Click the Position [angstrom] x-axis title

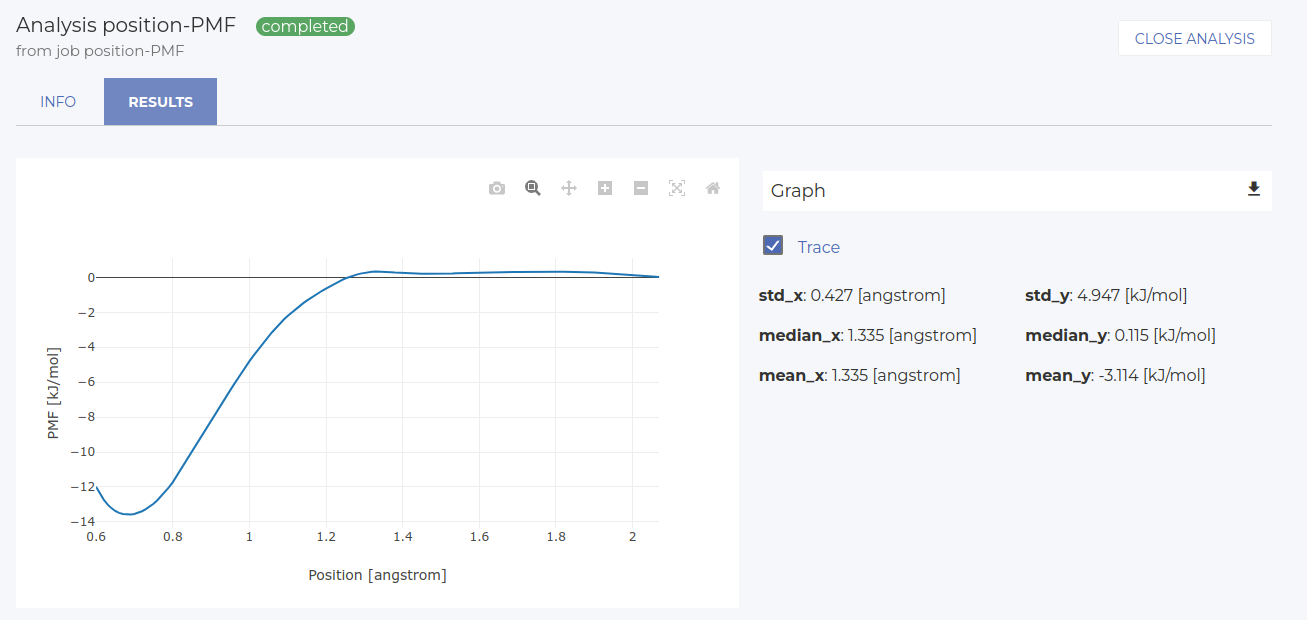(377, 575)
